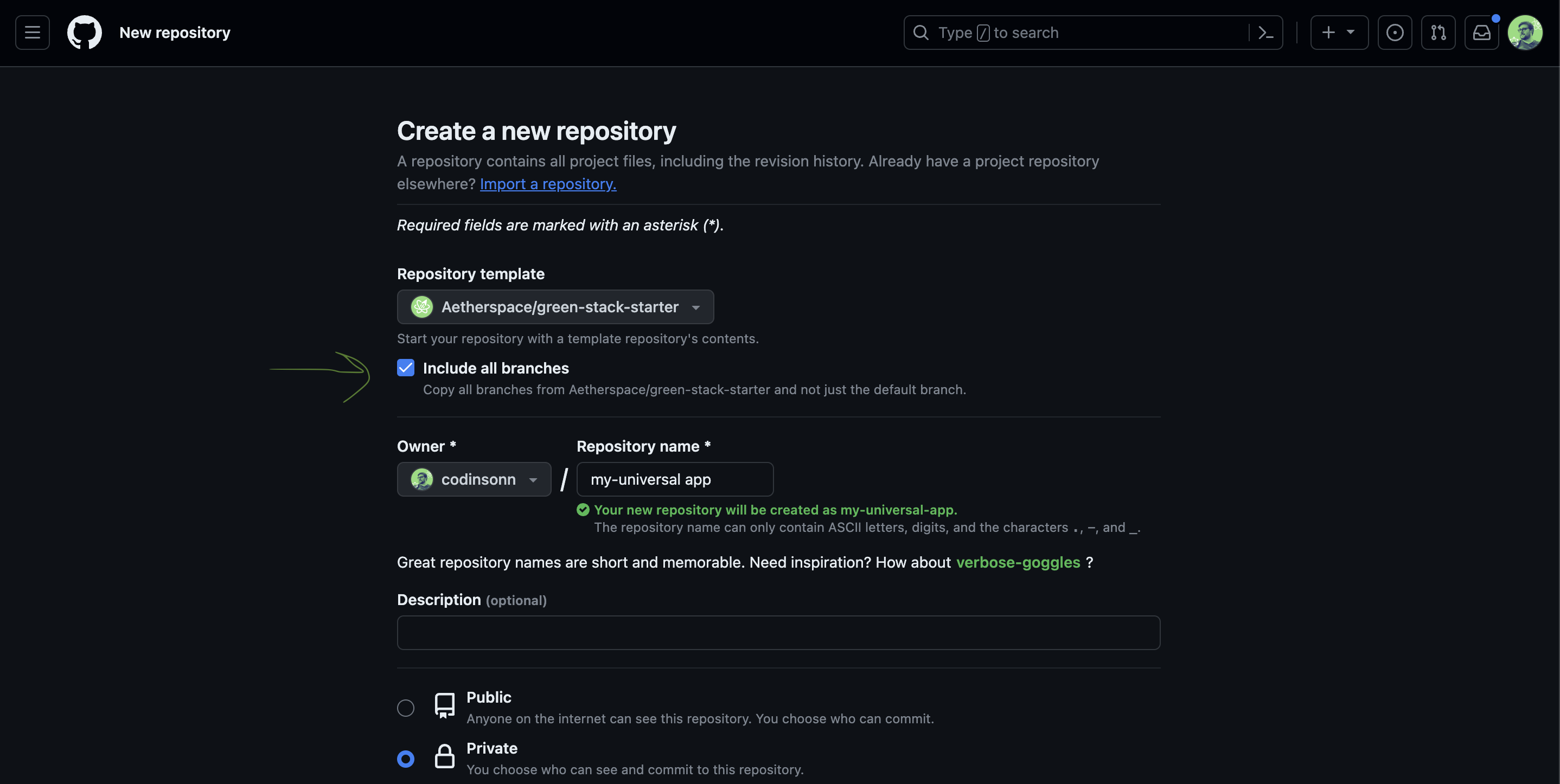Open Pull requests from the header icon
The image size is (1560, 784).
(x=1439, y=32)
